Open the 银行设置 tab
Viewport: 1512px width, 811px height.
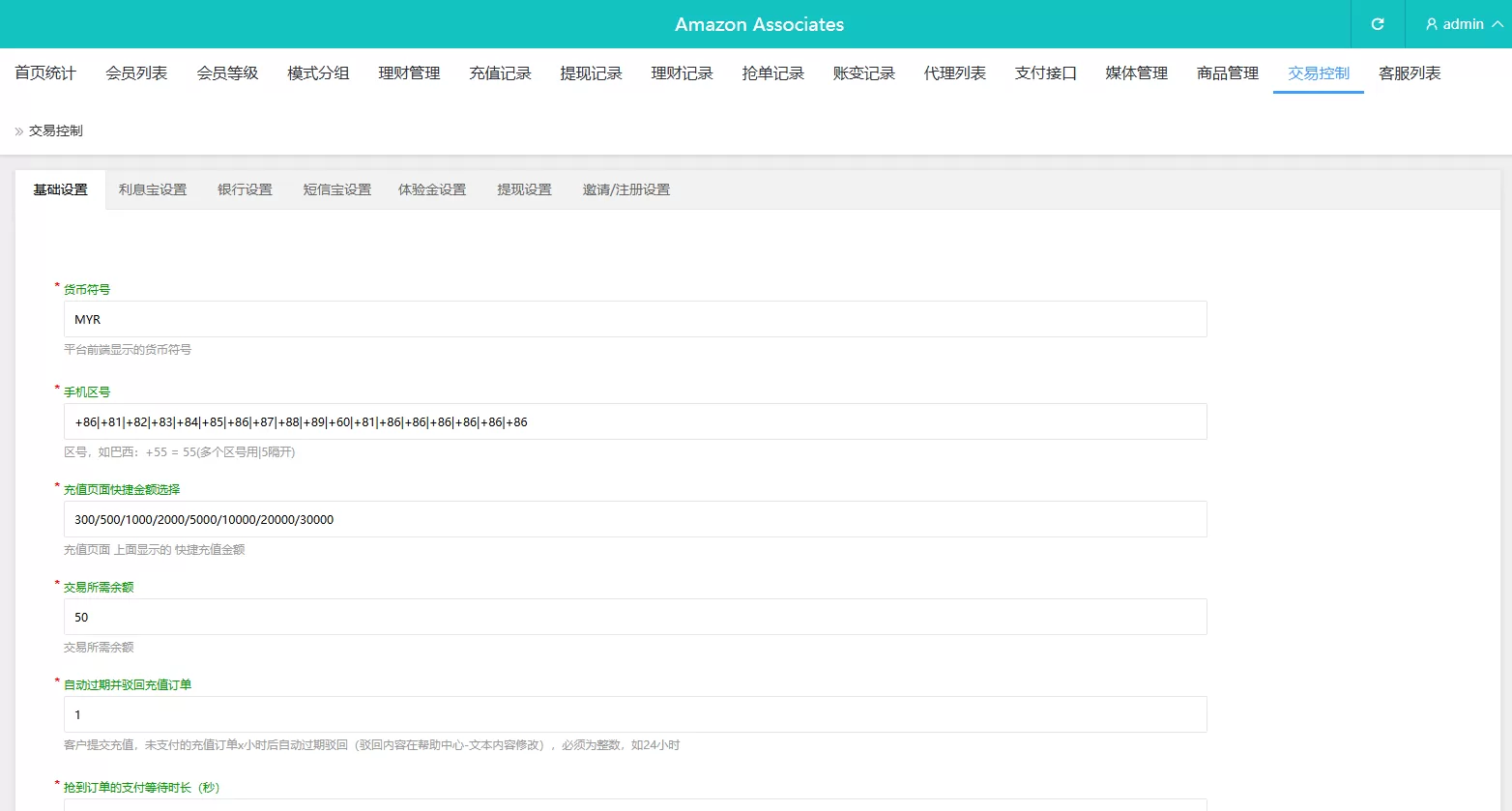(x=244, y=189)
